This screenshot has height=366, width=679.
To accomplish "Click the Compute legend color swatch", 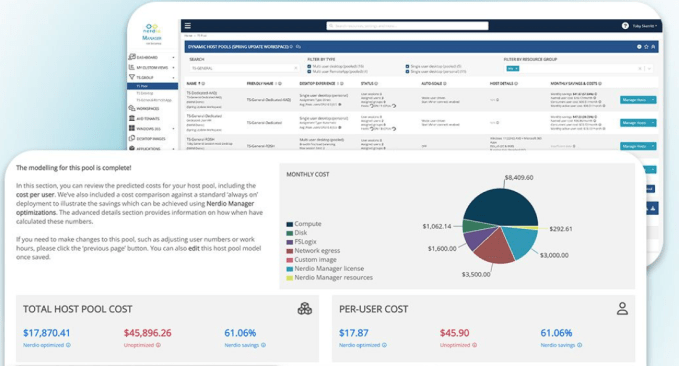I will 290,224.
